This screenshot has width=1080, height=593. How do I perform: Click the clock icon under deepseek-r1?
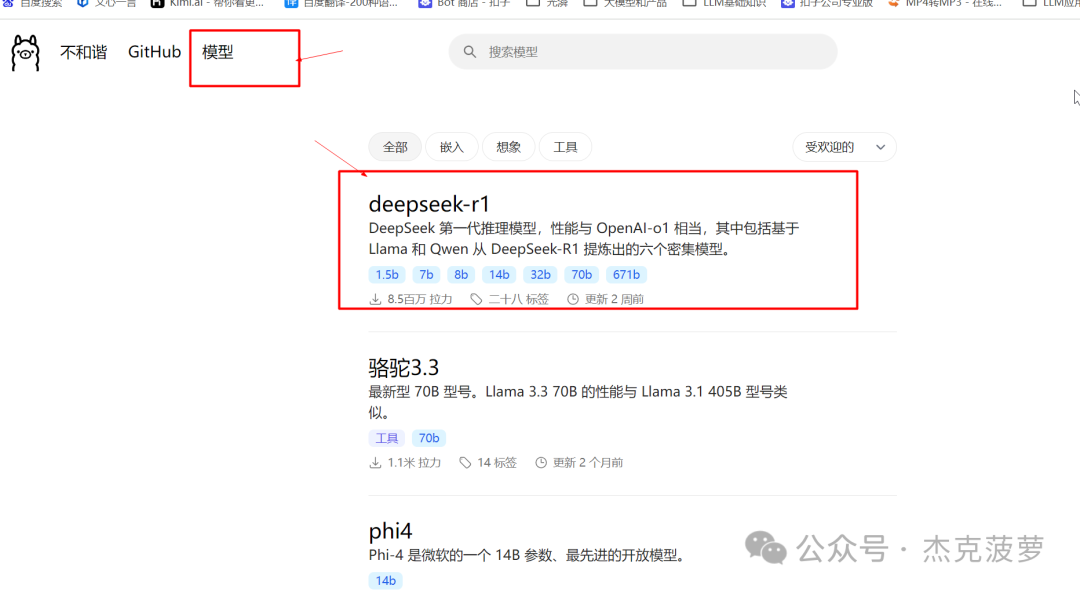(573, 299)
